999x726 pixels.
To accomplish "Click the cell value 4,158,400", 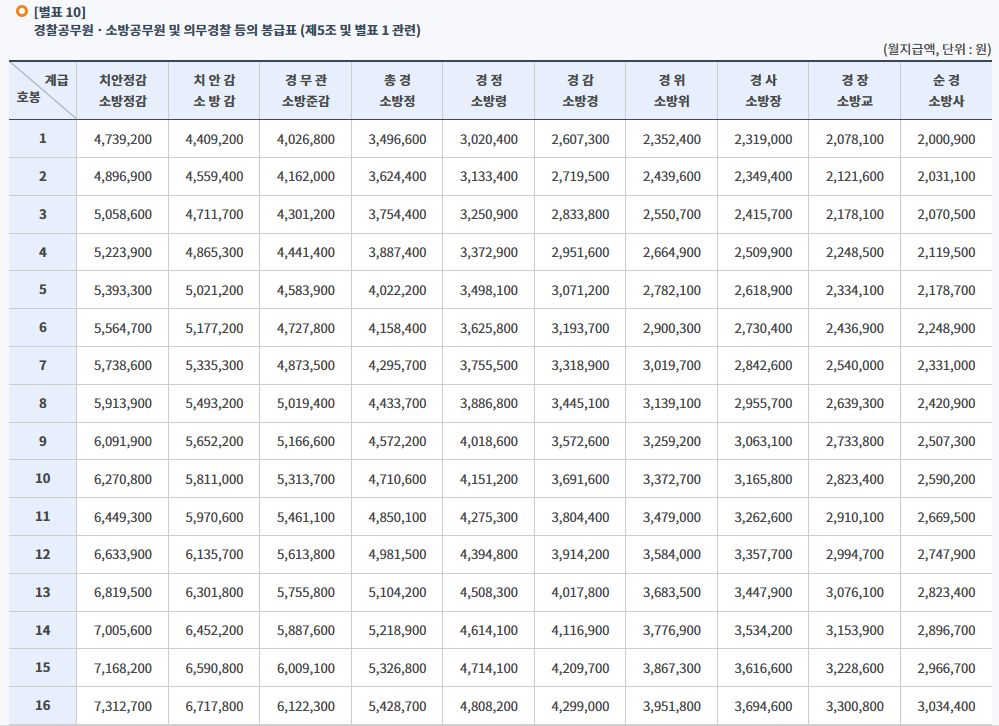I will 397,328.
